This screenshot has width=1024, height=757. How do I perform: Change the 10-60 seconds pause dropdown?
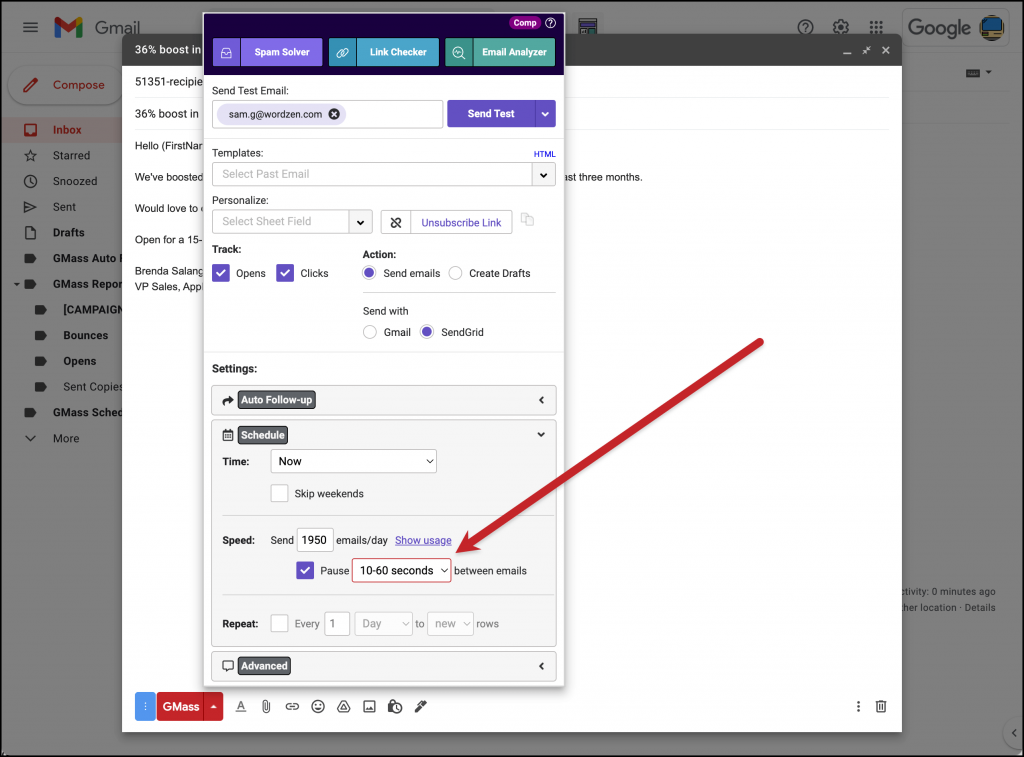pos(401,569)
